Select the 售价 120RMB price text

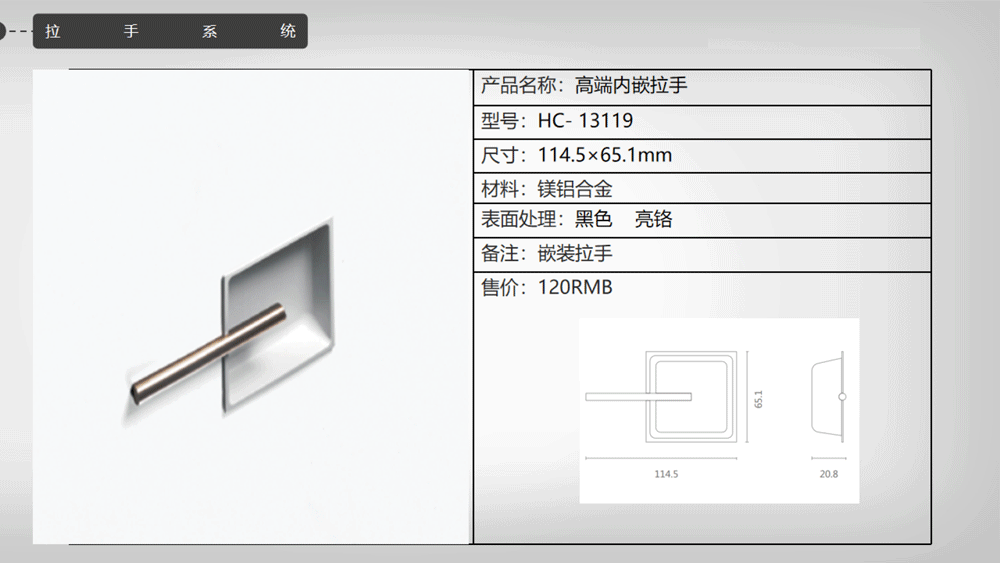pyautogui.click(x=547, y=288)
